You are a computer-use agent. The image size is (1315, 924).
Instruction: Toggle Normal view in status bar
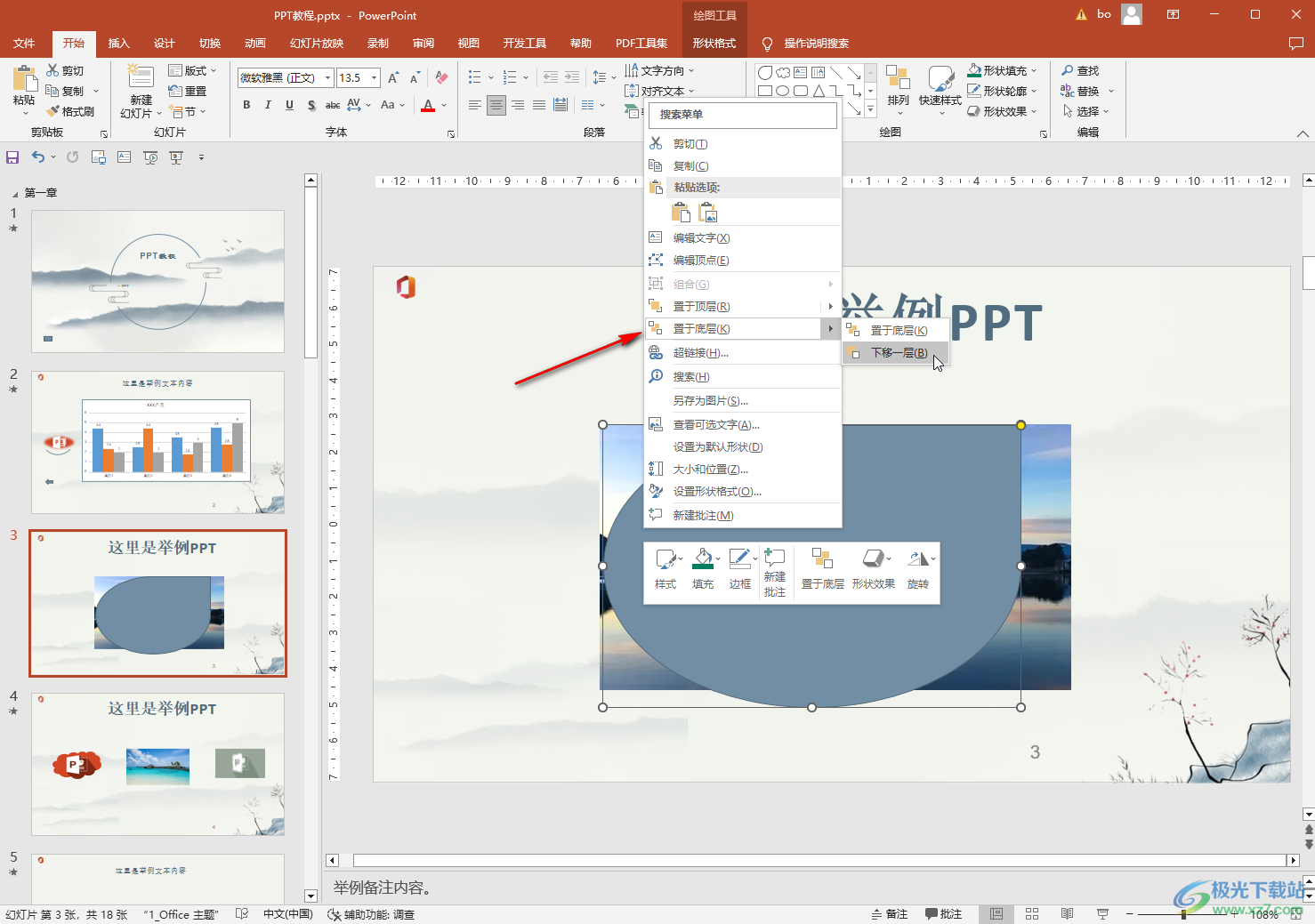coord(996,914)
